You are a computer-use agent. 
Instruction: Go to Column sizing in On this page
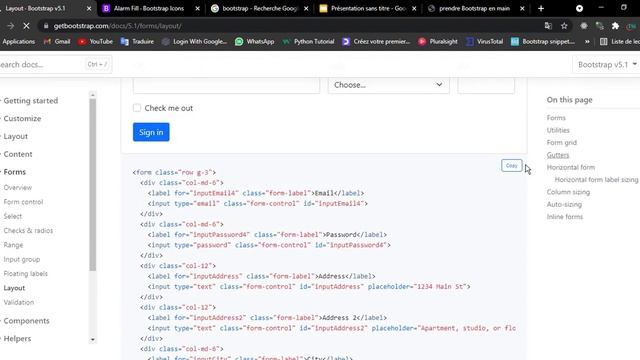568,192
